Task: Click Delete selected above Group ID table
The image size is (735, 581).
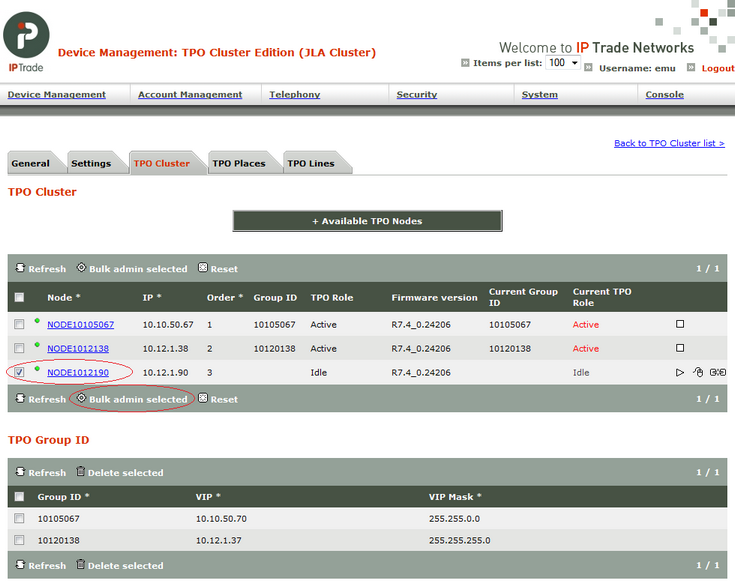Action: (120, 473)
